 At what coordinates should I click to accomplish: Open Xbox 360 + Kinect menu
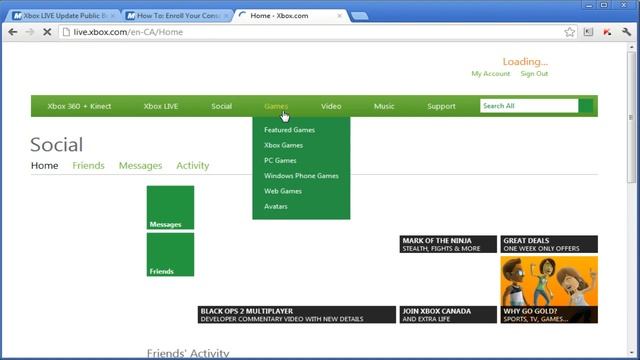click(79, 106)
